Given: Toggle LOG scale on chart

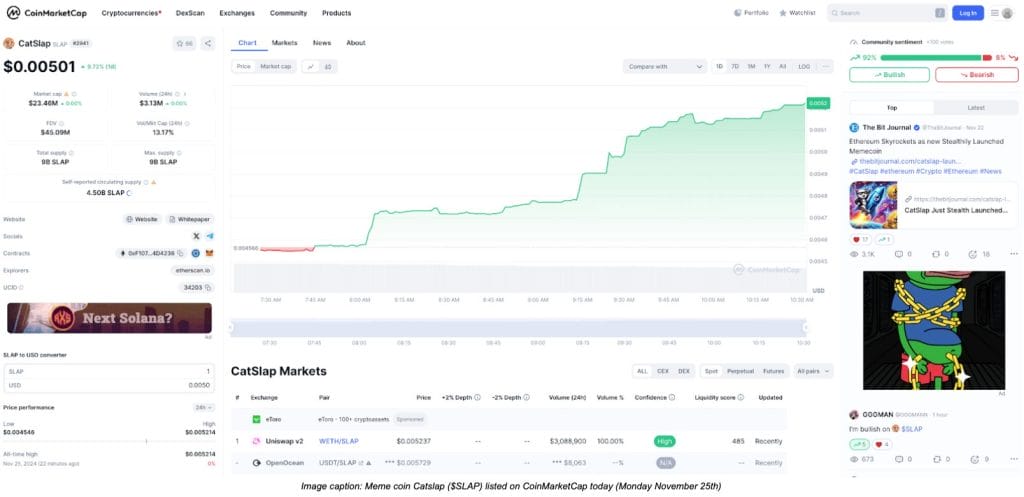Looking at the screenshot, I should (x=804, y=66).
